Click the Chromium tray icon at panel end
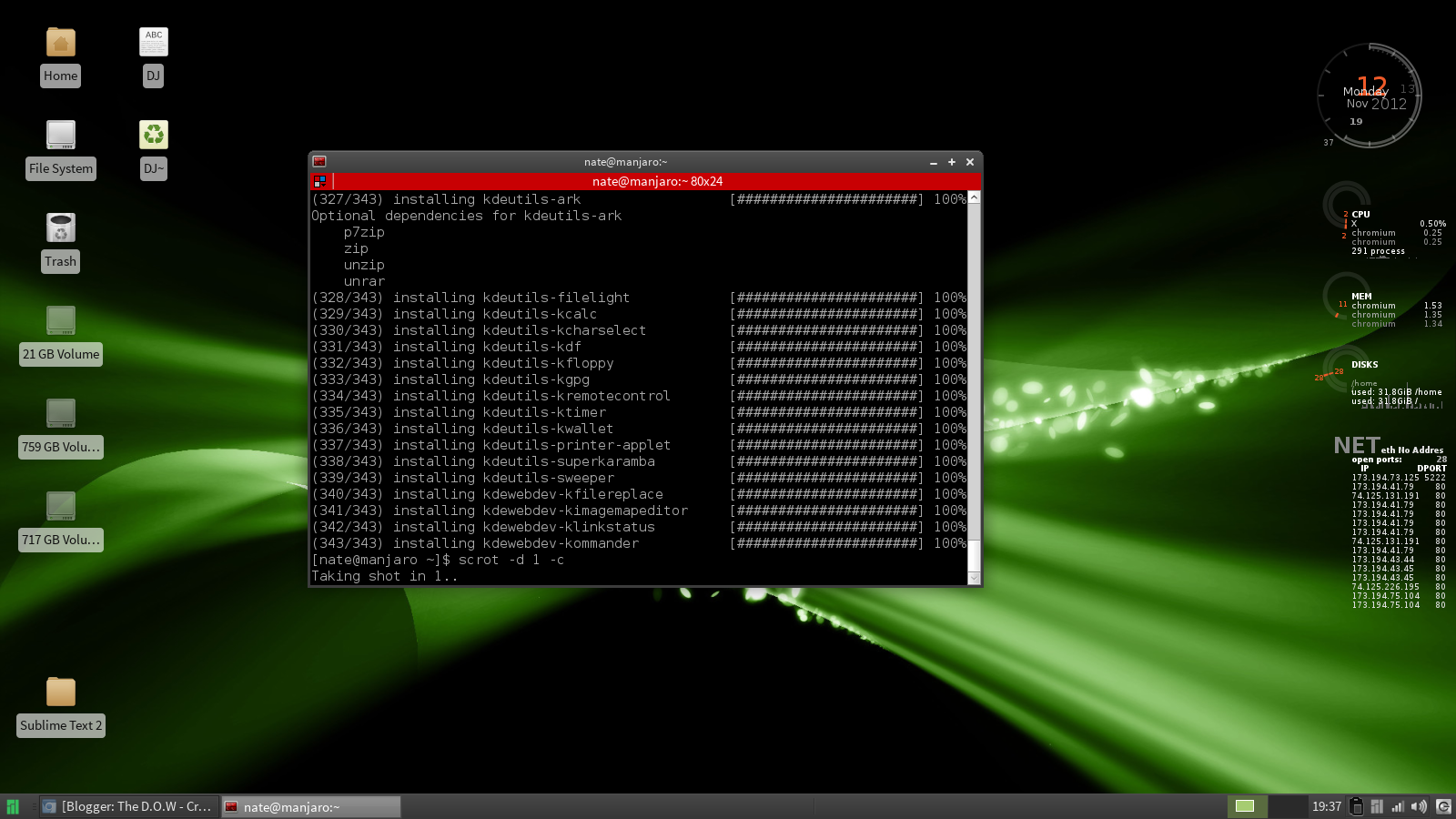 (1443, 806)
